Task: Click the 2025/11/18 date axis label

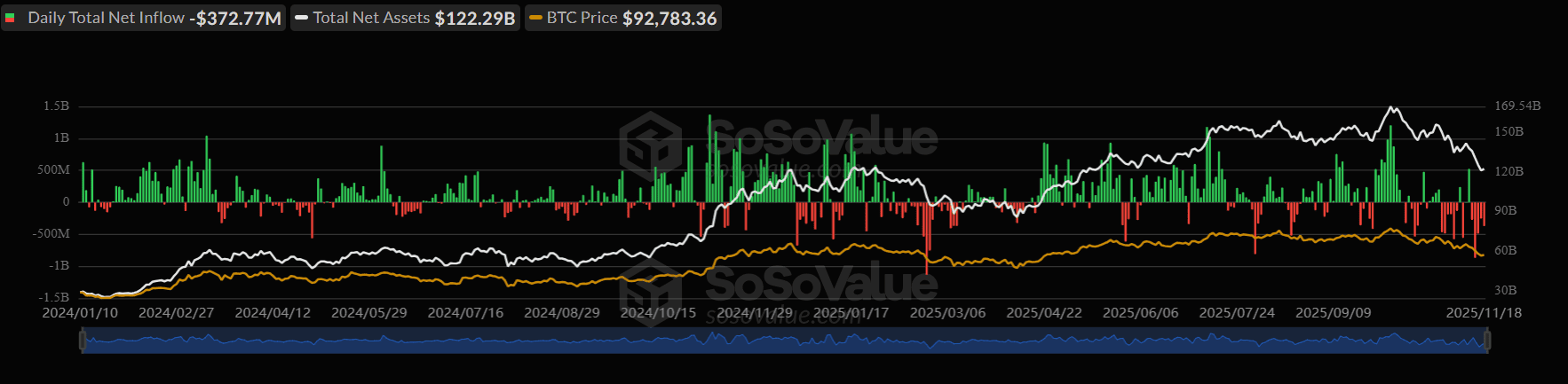Action: (1484, 313)
